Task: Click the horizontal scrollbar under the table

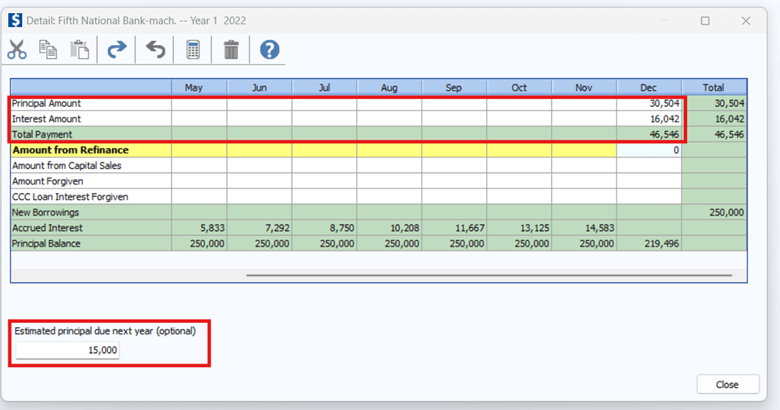Action: (x=489, y=275)
